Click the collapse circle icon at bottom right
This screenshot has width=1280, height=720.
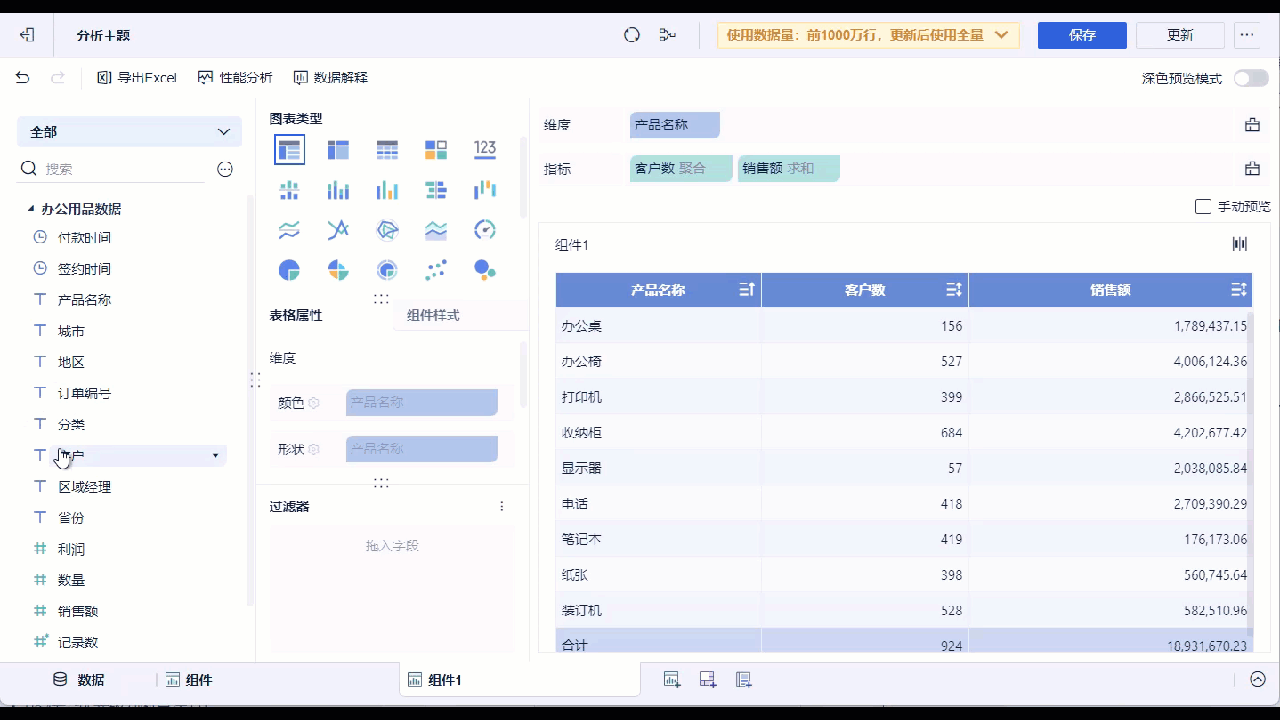(1257, 680)
